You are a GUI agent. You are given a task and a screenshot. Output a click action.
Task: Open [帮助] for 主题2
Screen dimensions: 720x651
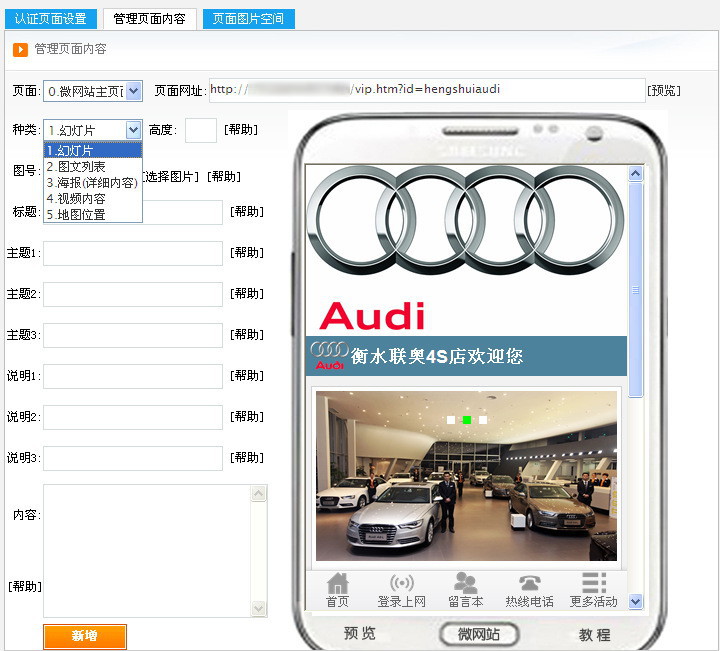pos(247,294)
